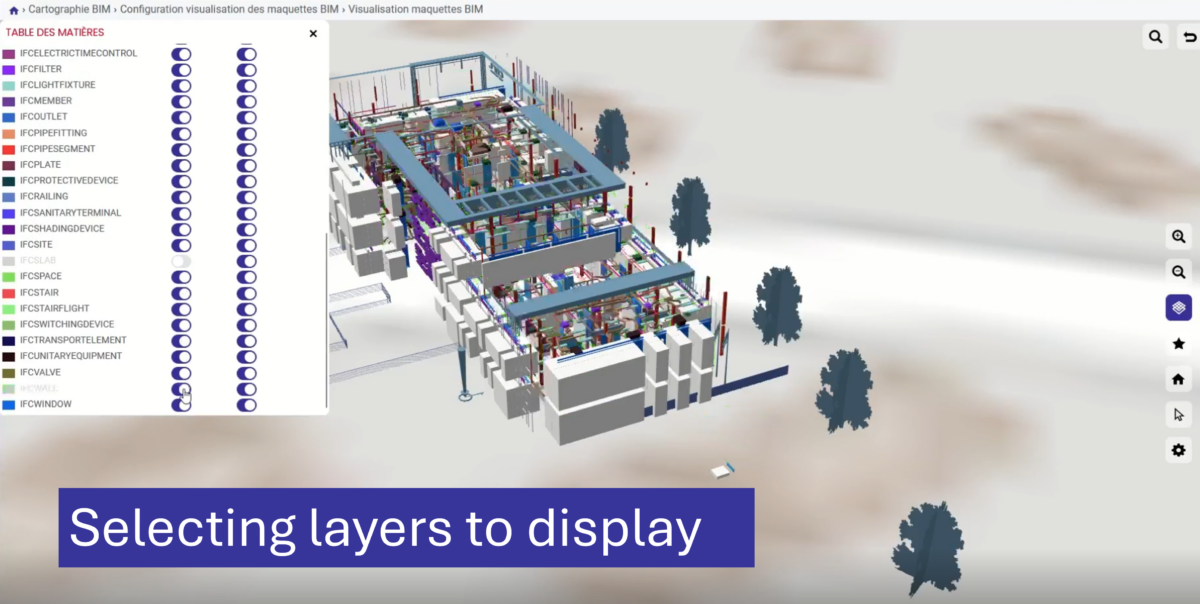The image size is (1200, 604).
Task: Go to Configuration visualisation des maquettes BIM
Action: pos(229,9)
